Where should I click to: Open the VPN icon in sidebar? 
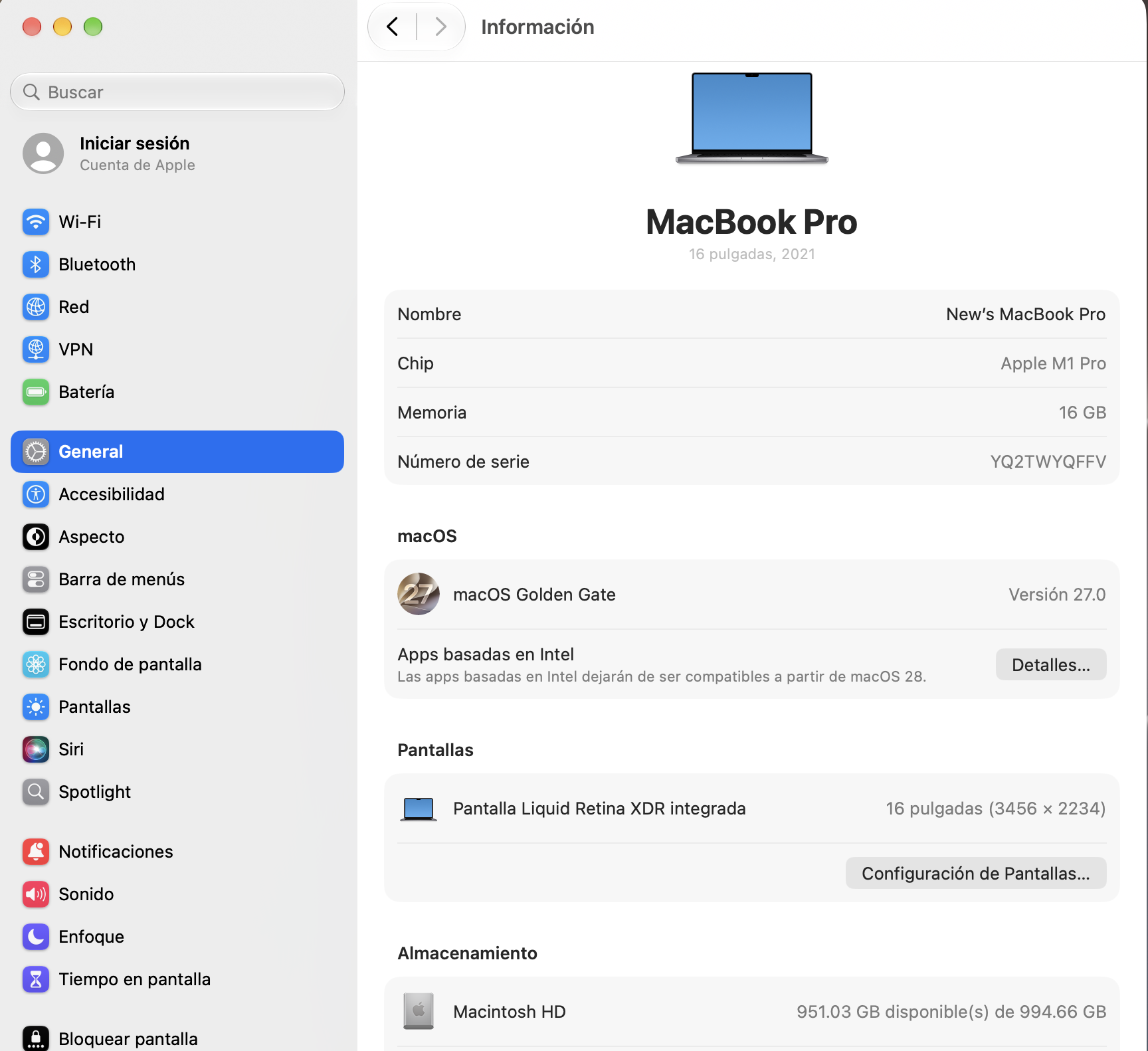click(36, 349)
